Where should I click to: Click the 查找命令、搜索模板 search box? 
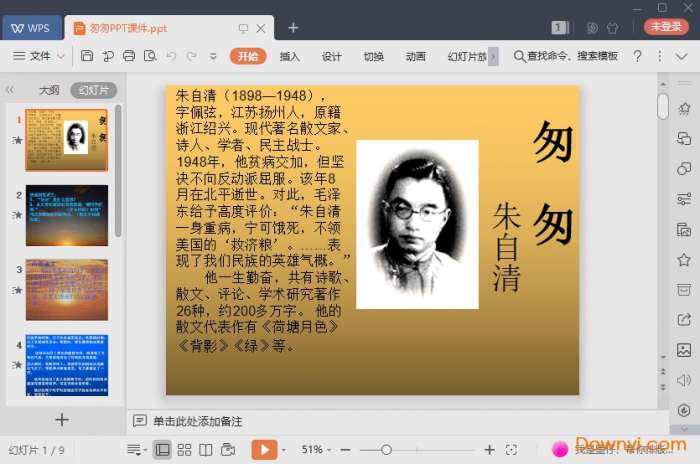click(566, 56)
